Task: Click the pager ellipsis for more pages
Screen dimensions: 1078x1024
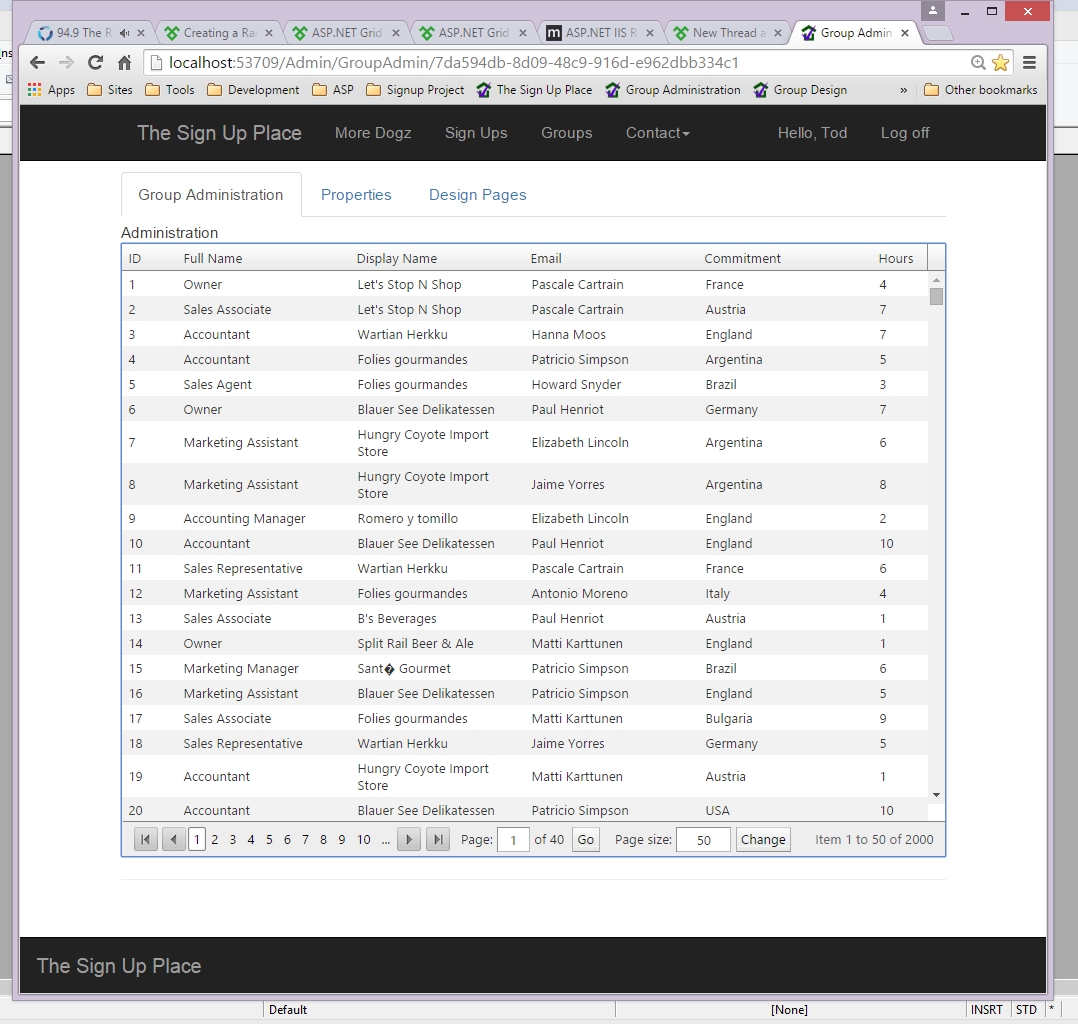Action: pos(386,840)
